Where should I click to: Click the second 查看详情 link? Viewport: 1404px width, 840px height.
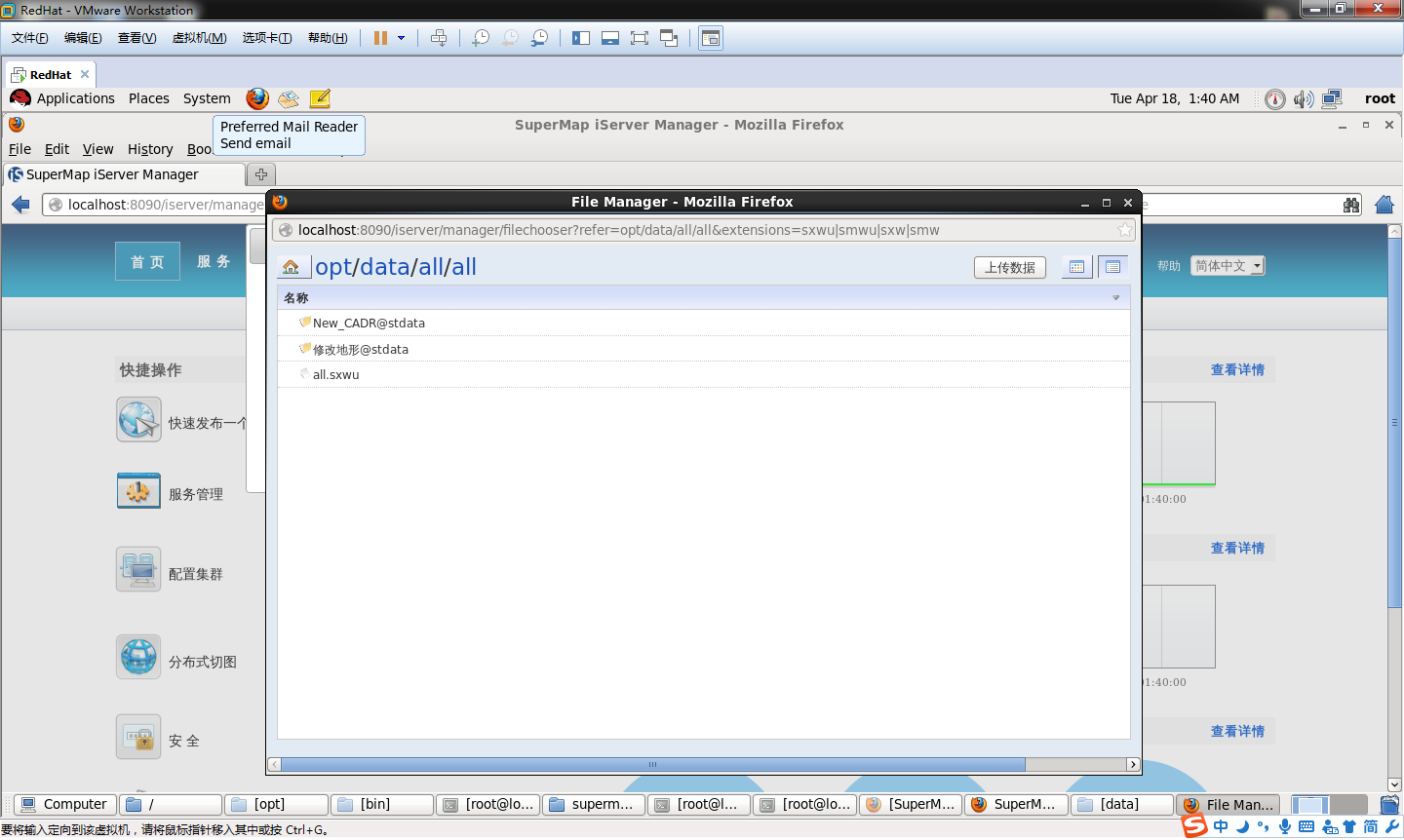[1237, 549]
